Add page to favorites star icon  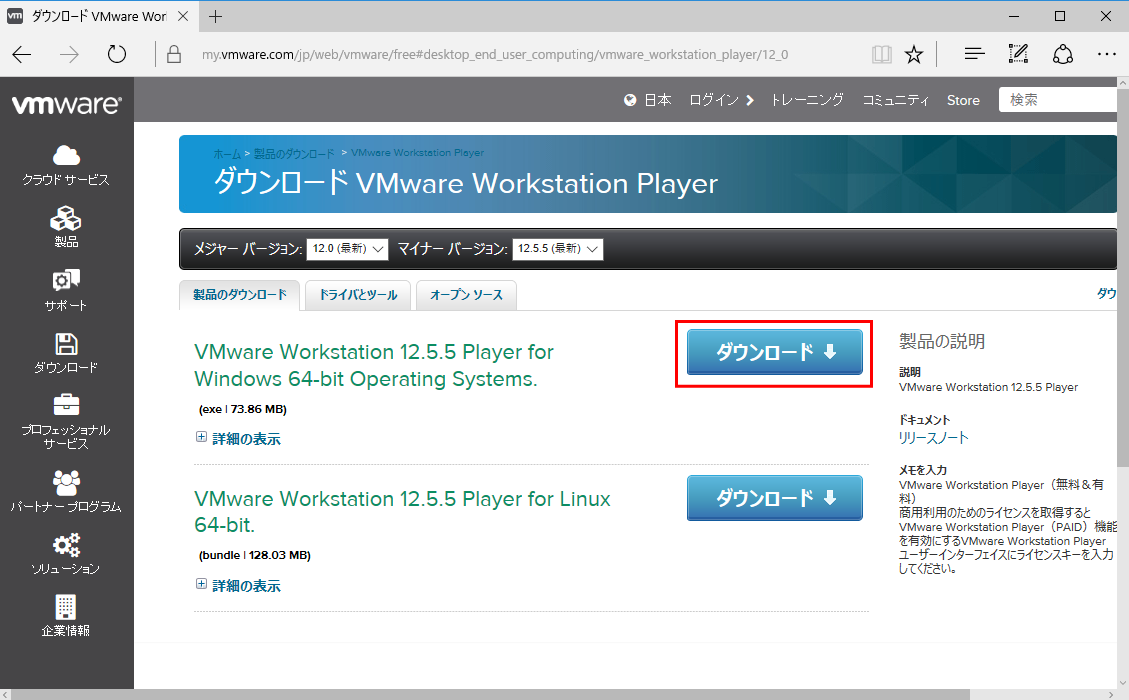914,54
